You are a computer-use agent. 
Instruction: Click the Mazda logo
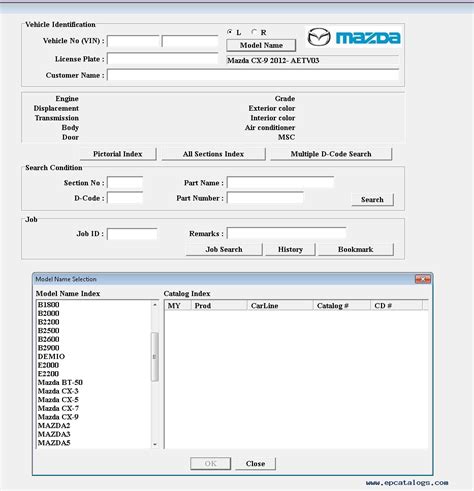354,37
